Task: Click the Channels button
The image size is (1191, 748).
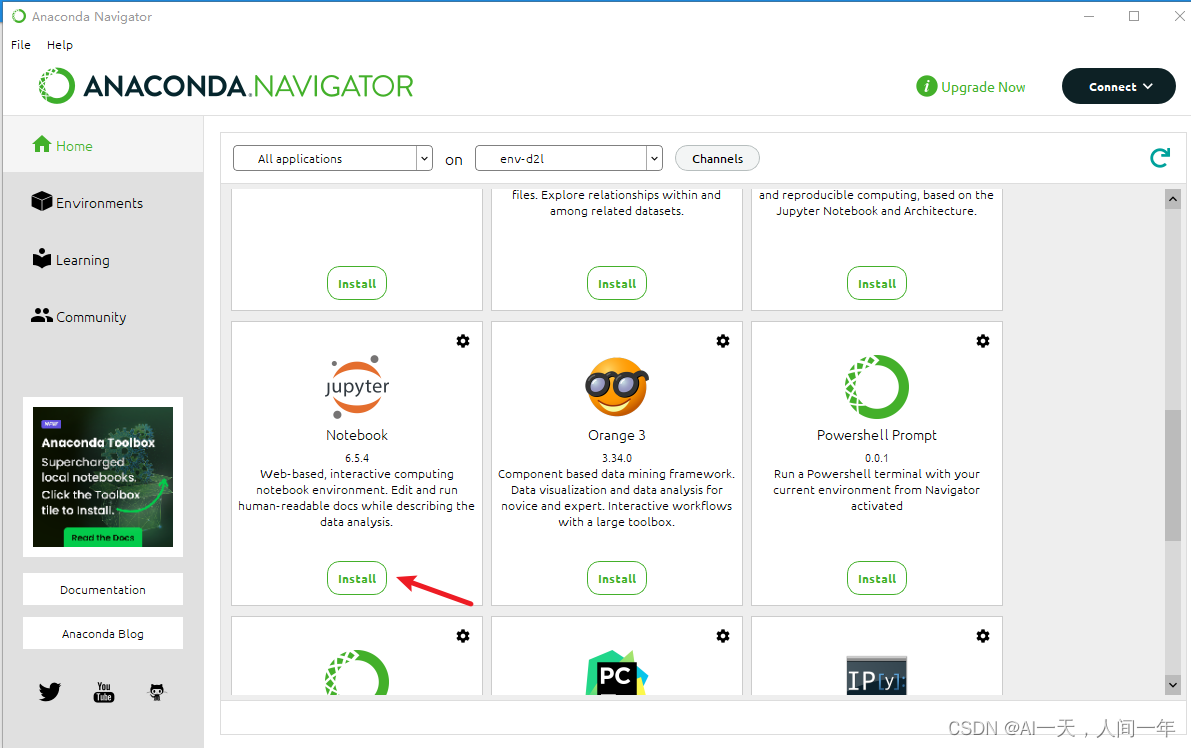Action: (x=717, y=158)
